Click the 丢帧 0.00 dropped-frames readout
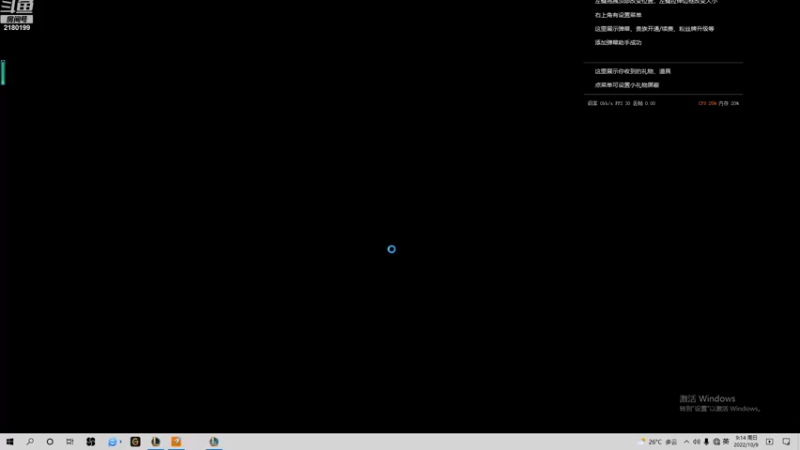Viewport: 800px width, 450px height. click(x=644, y=104)
